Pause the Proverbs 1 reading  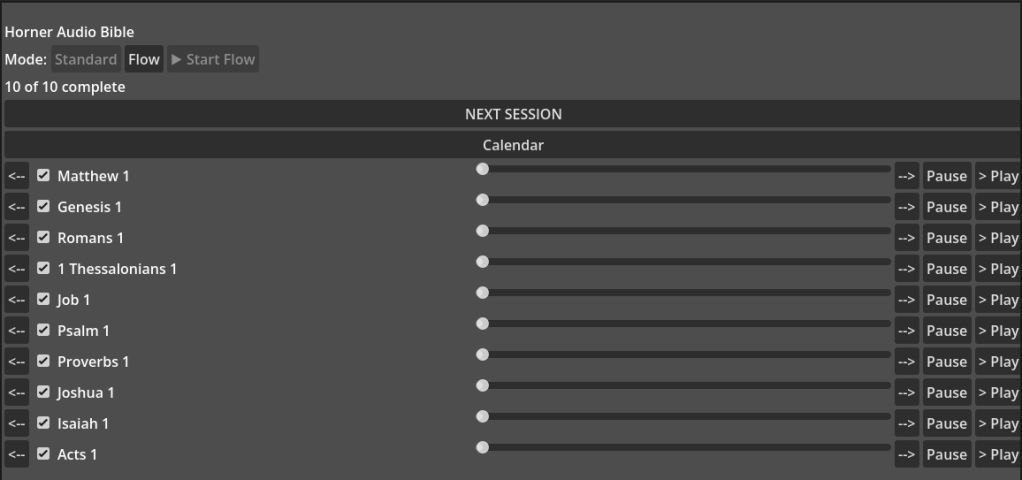point(947,362)
